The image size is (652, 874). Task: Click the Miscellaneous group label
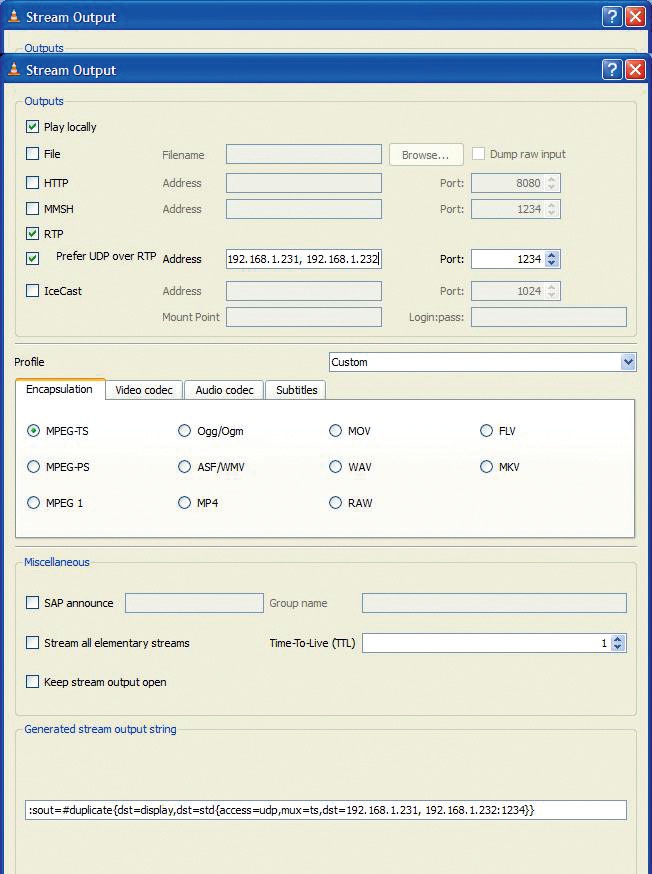[x=57, y=562]
